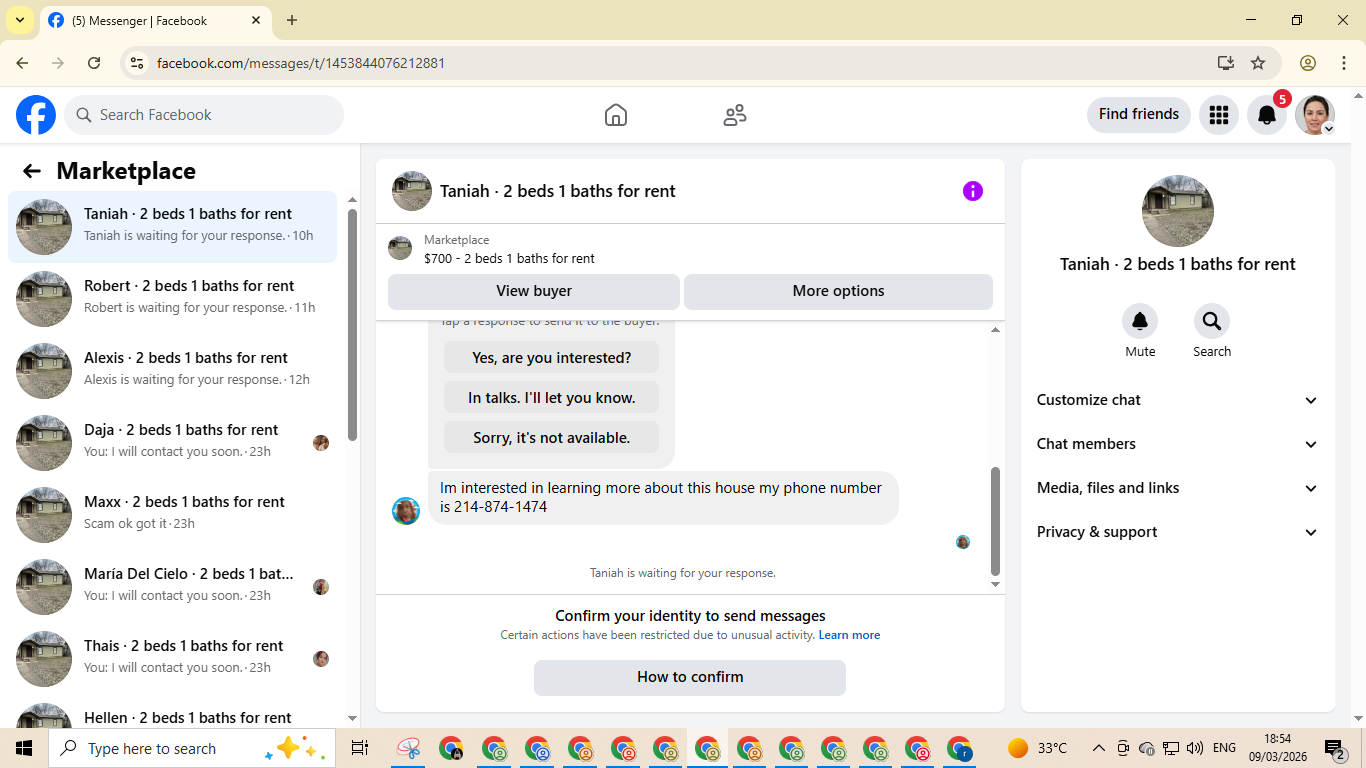Open the Hellen conversation

[172, 713]
